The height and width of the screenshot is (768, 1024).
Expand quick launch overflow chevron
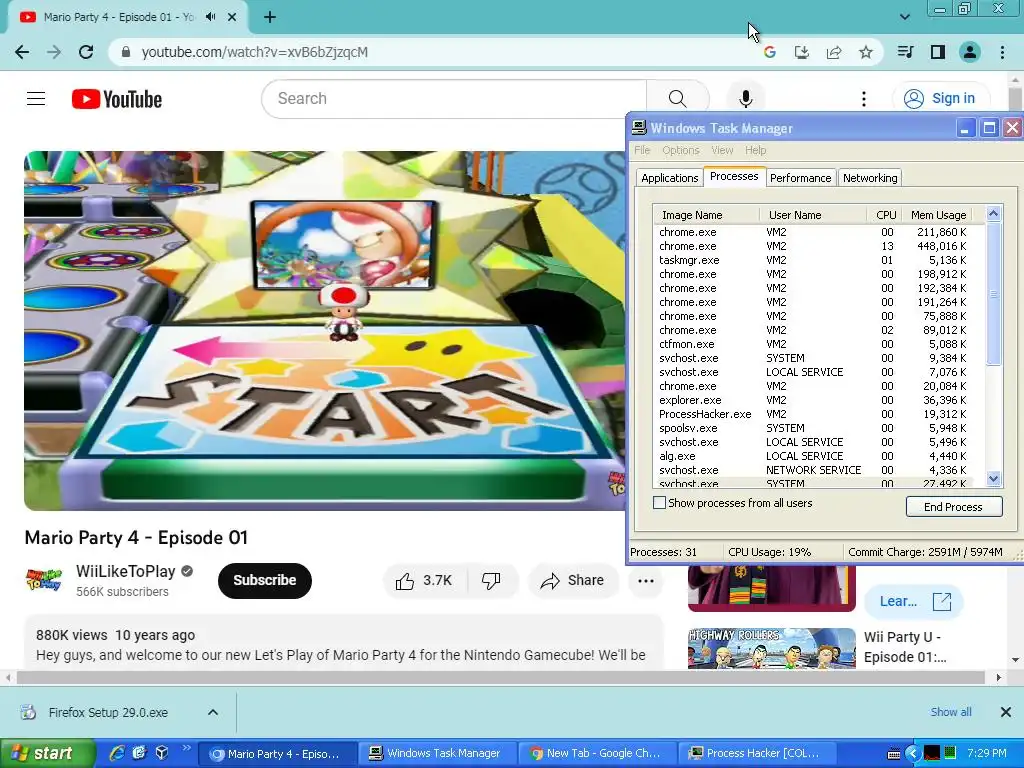187,748
